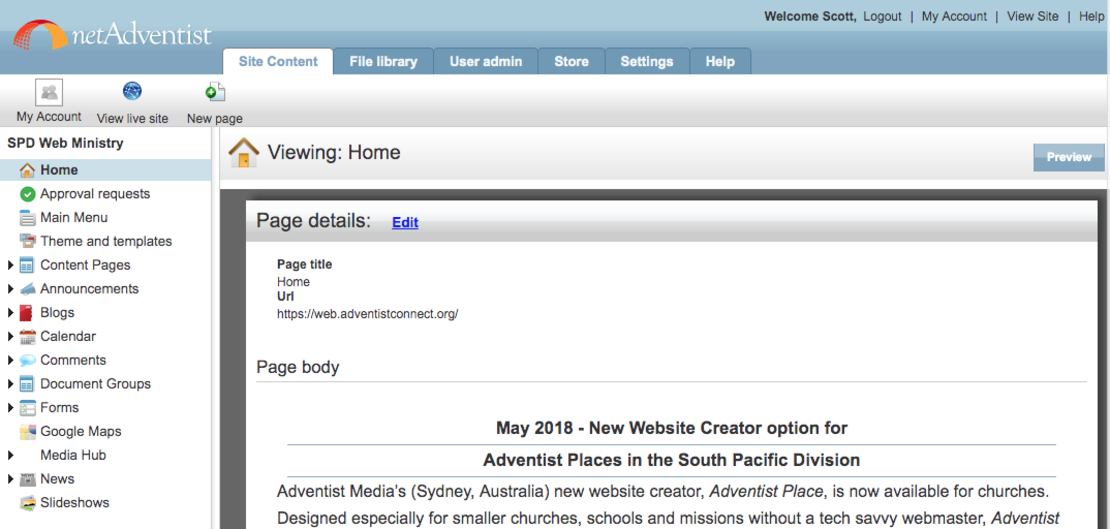Click the https://web.adventistconnect.org/ URL text

click(367, 314)
